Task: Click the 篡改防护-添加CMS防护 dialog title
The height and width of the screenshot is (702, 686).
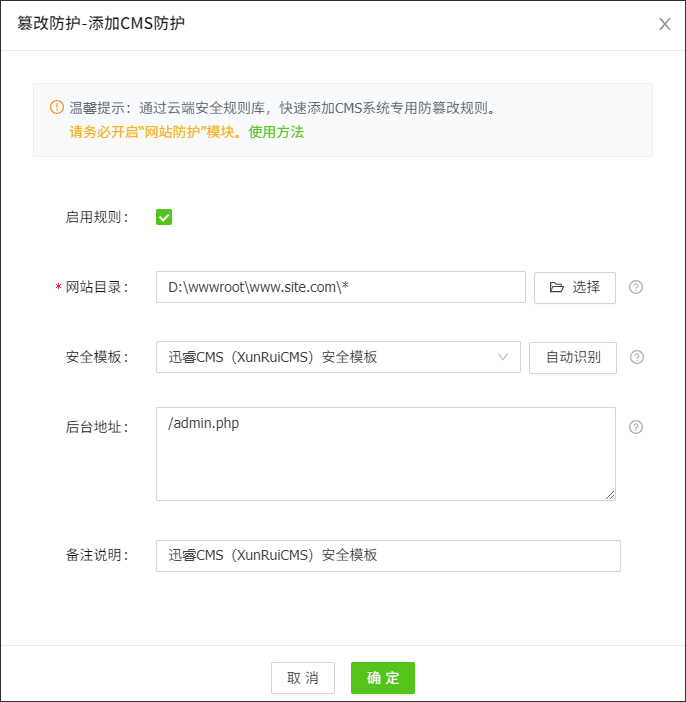Action: [101, 24]
